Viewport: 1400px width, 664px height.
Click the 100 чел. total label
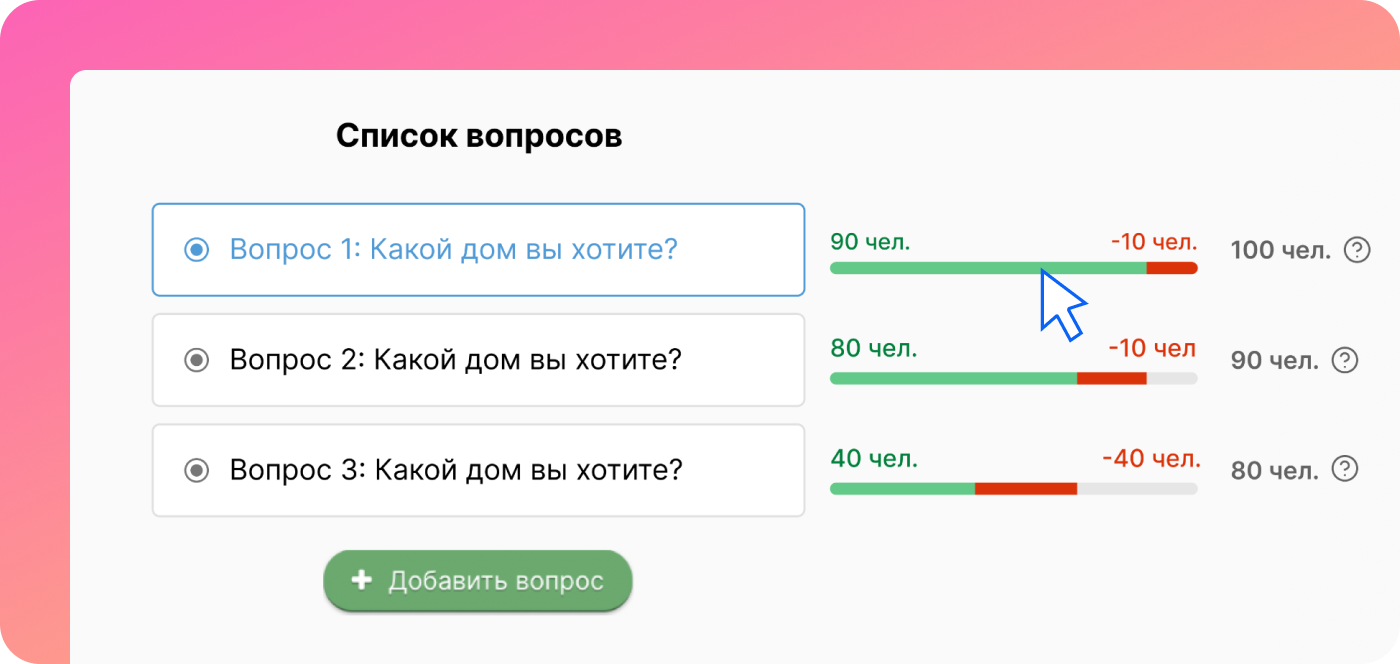(1281, 250)
